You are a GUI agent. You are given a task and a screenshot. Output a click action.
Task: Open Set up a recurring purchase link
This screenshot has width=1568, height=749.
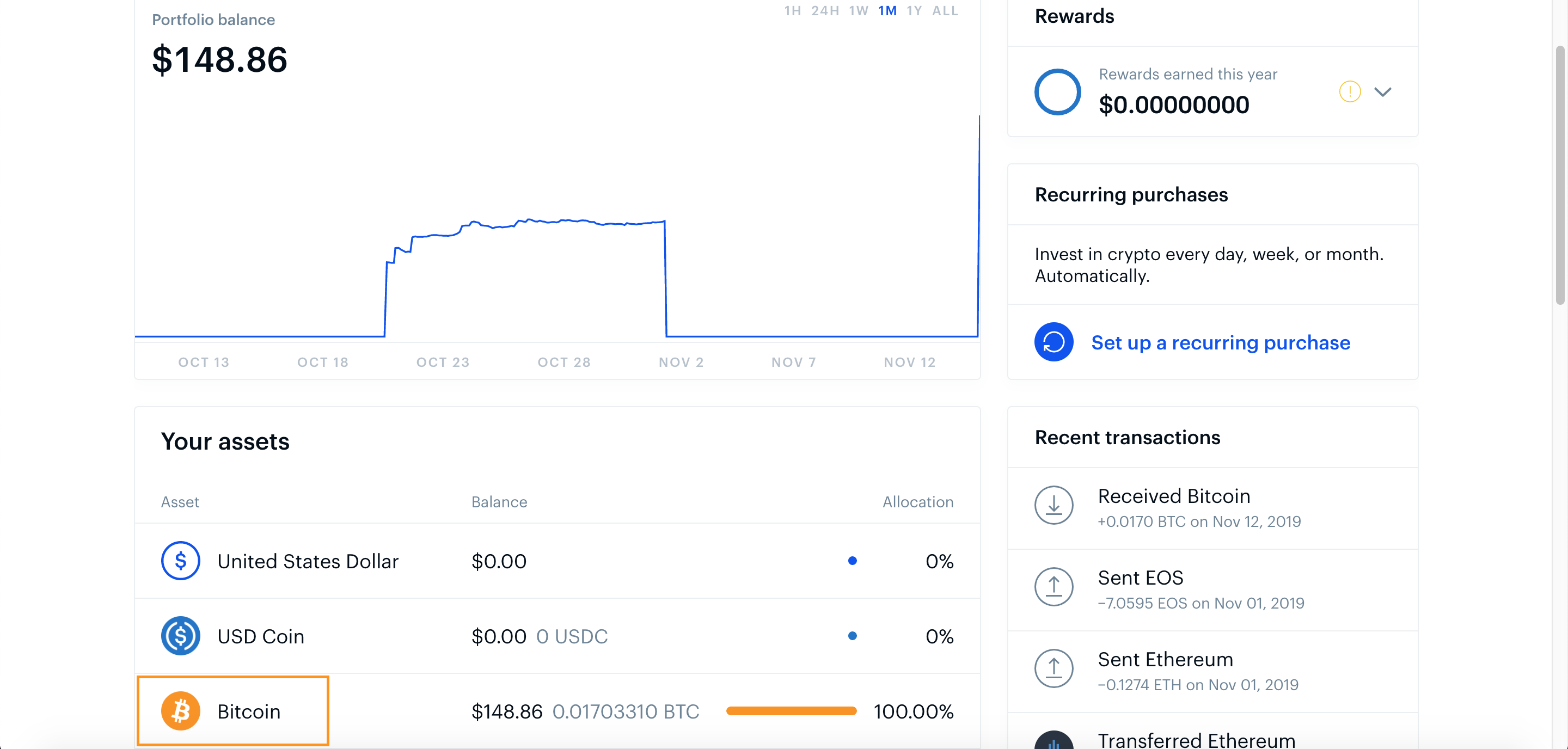coord(1221,342)
